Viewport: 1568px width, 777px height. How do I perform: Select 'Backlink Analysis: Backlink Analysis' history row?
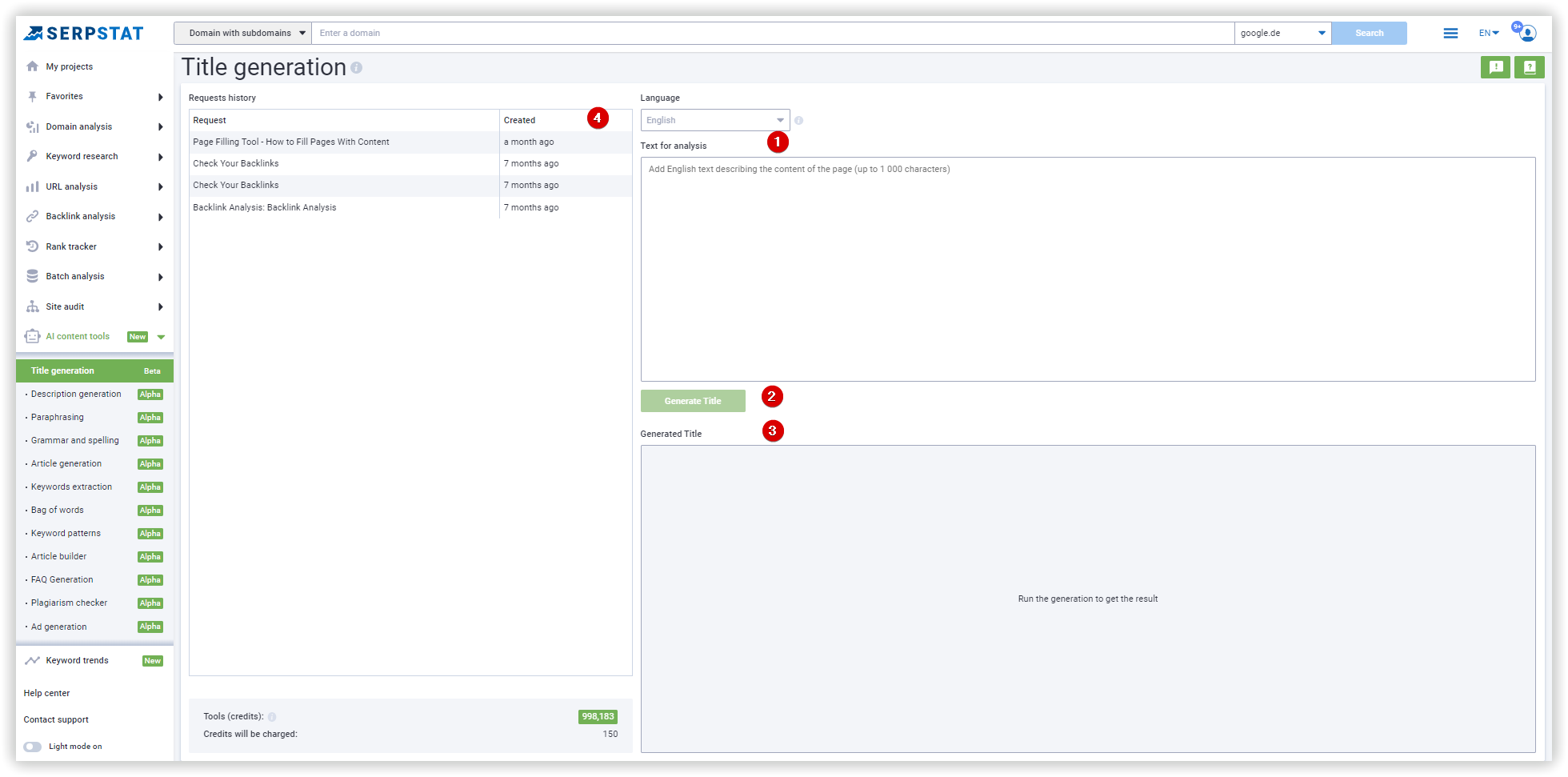click(410, 207)
